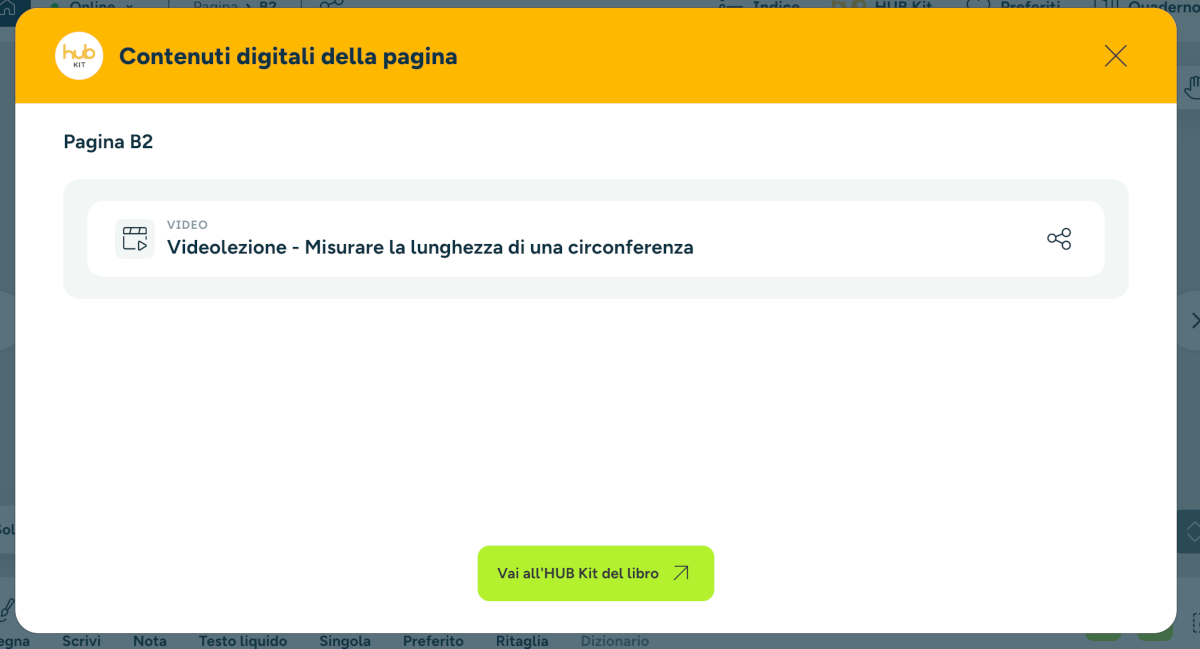Viewport: 1200px width, 649px height.
Task: Open Videolezione - Misurare la lunghezza di una circonferenza
Action: 596,238
